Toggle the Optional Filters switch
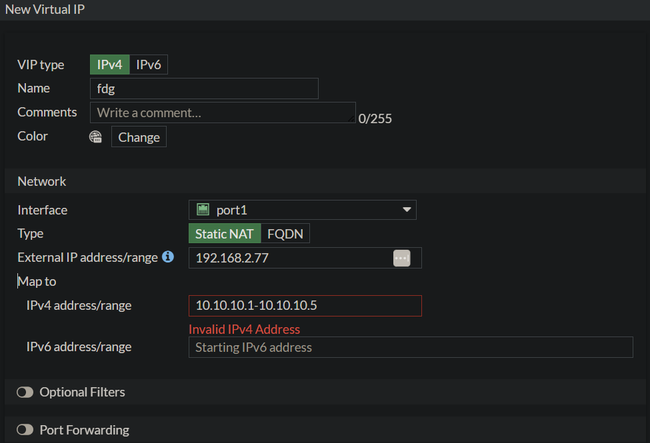This screenshot has height=443, width=650. tap(25, 392)
